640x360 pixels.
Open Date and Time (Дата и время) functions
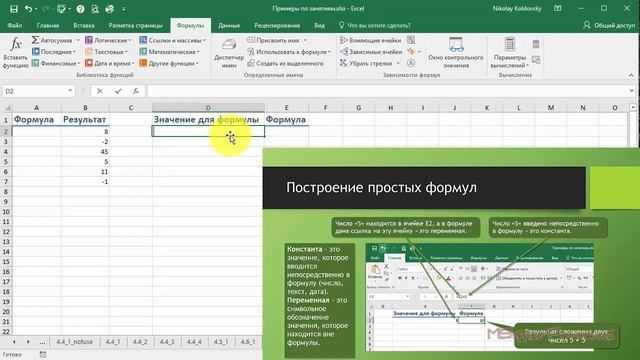pos(109,63)
